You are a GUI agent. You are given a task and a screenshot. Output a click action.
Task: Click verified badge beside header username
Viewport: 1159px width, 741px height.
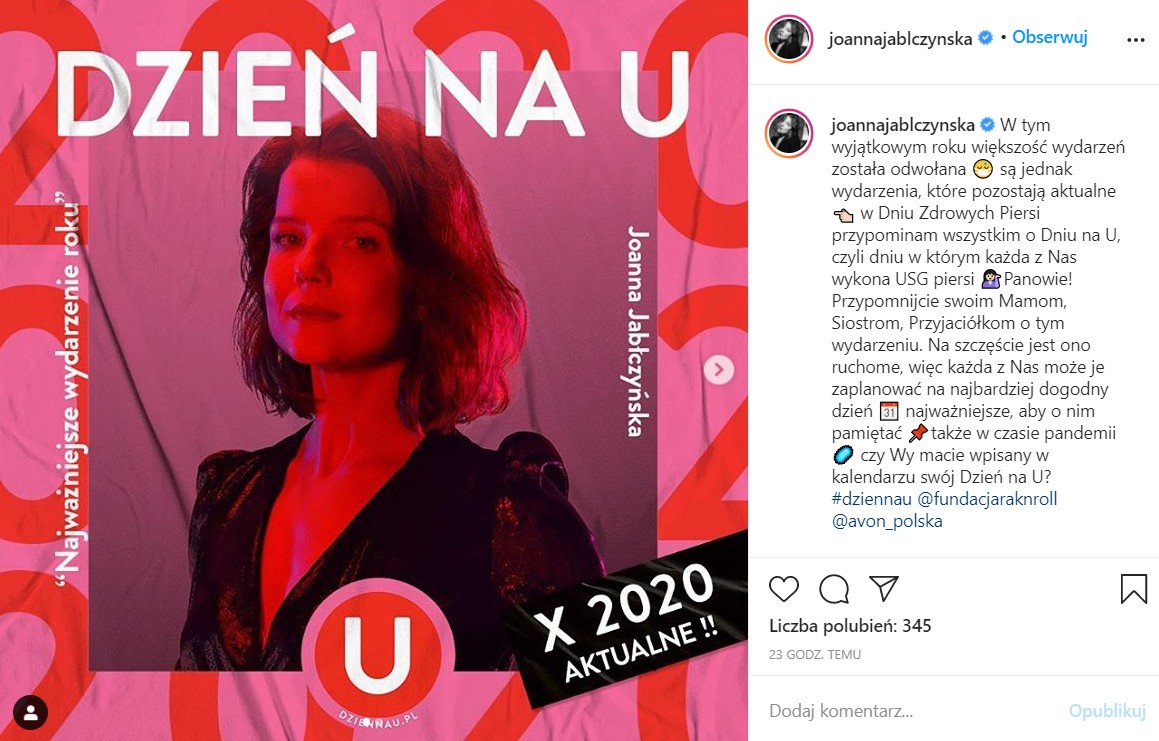click(985, 38)
